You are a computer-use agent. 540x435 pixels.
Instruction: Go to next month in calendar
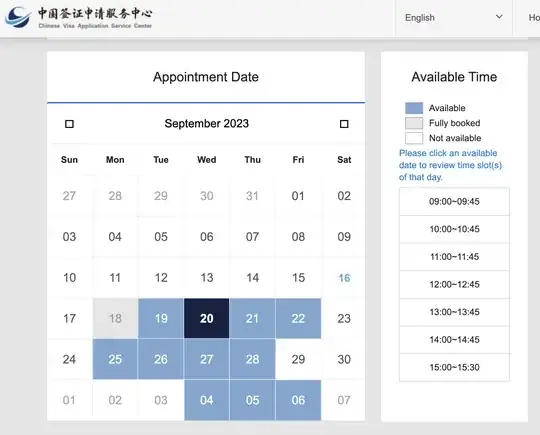pyautogui.click(x=344, y=124)
